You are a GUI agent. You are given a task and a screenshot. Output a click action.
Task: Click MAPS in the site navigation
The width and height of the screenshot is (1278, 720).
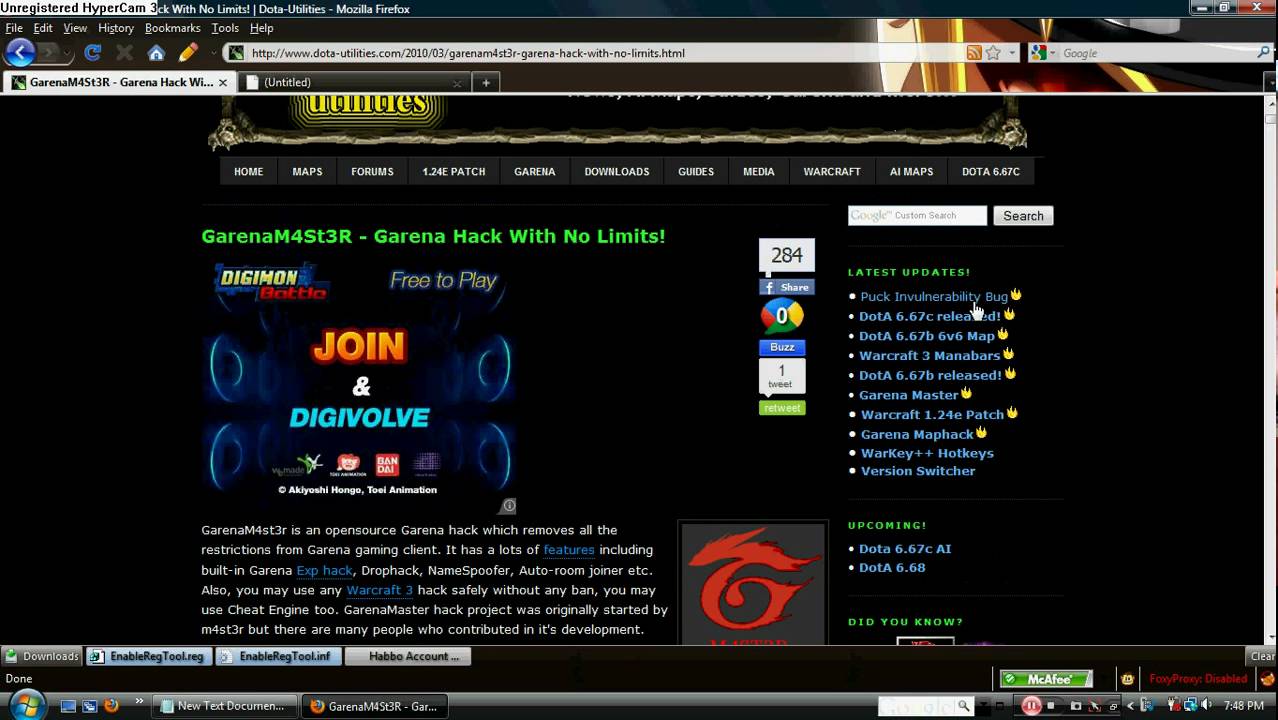click(307, 172)
